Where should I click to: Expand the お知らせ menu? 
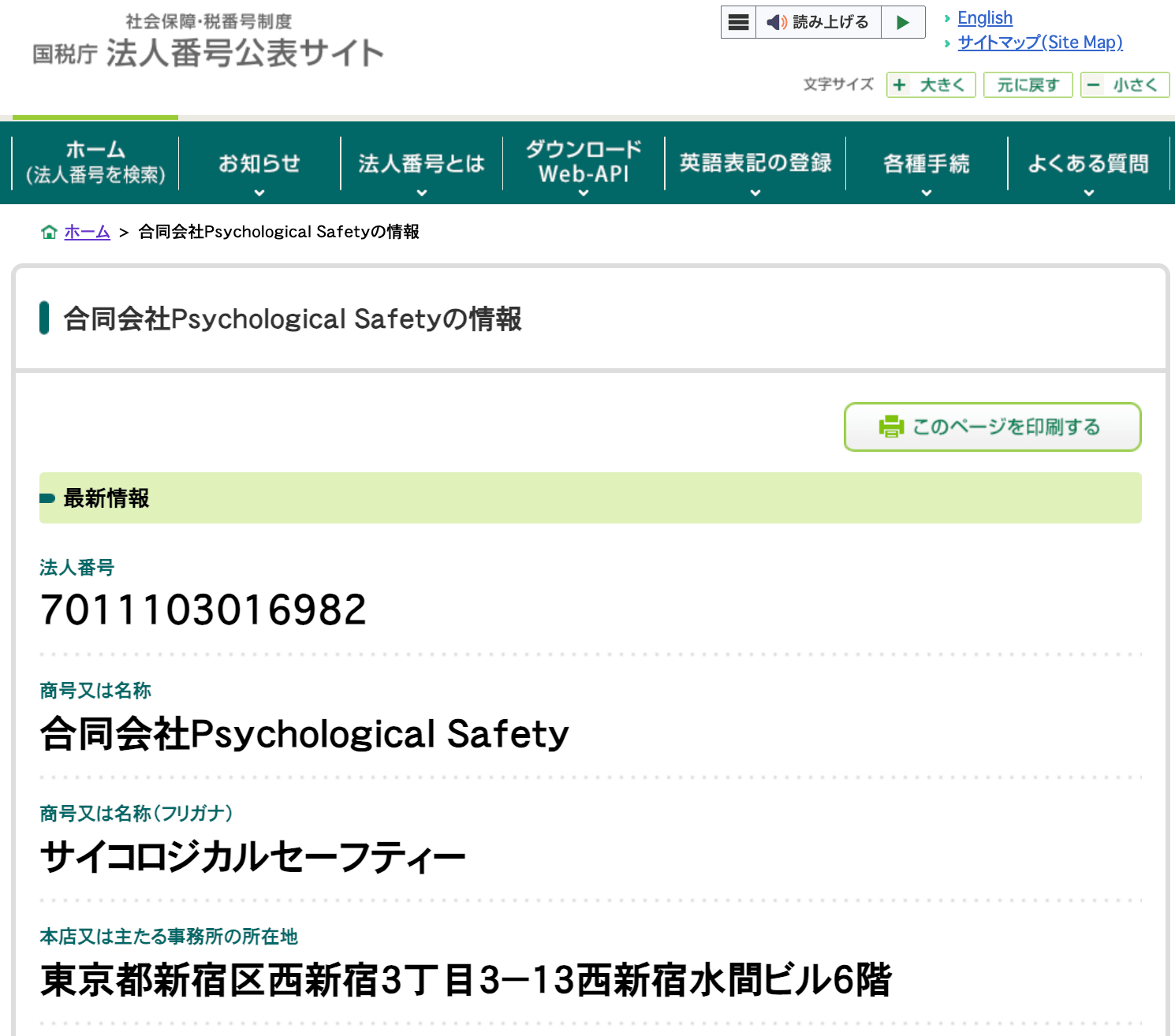259,164
